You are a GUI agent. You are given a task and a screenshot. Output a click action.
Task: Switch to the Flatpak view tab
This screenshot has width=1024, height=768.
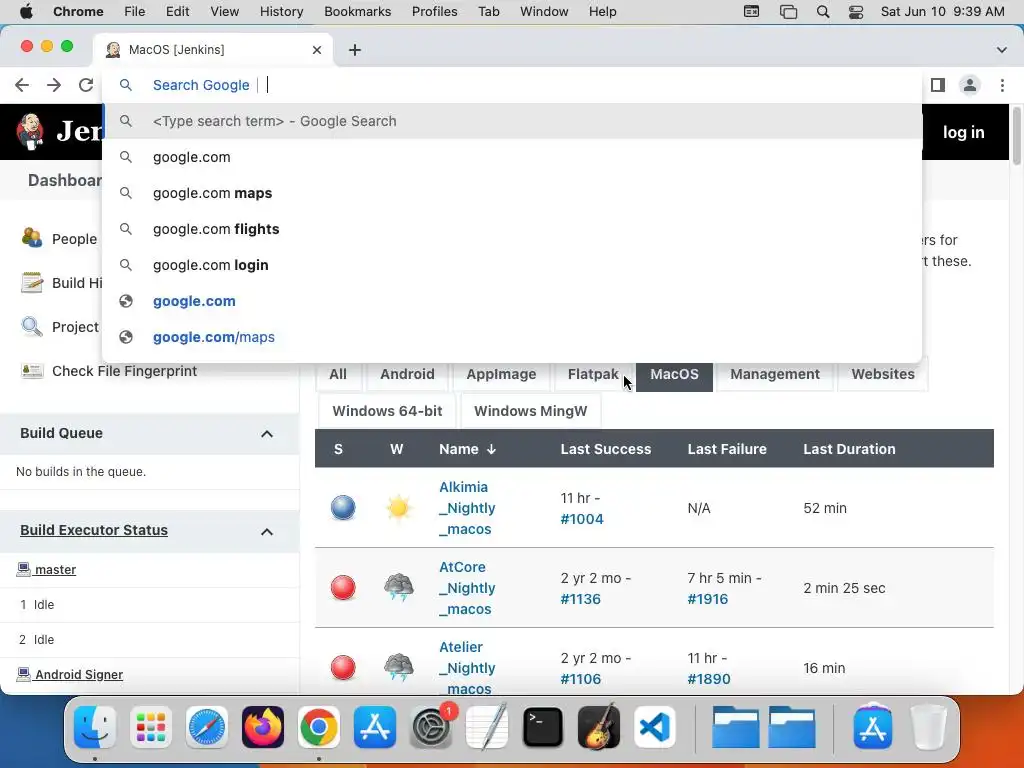pyautogui.click(x=593, y=374)
